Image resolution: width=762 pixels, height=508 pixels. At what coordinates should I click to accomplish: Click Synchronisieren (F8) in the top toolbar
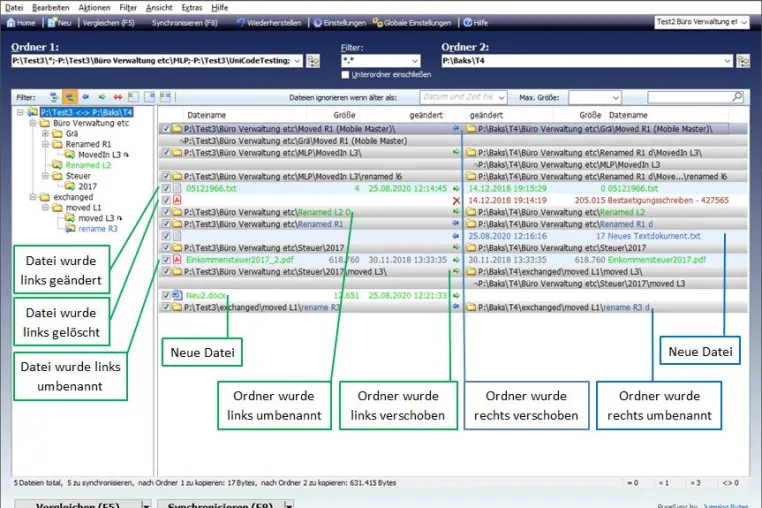(x=184, y=23)
